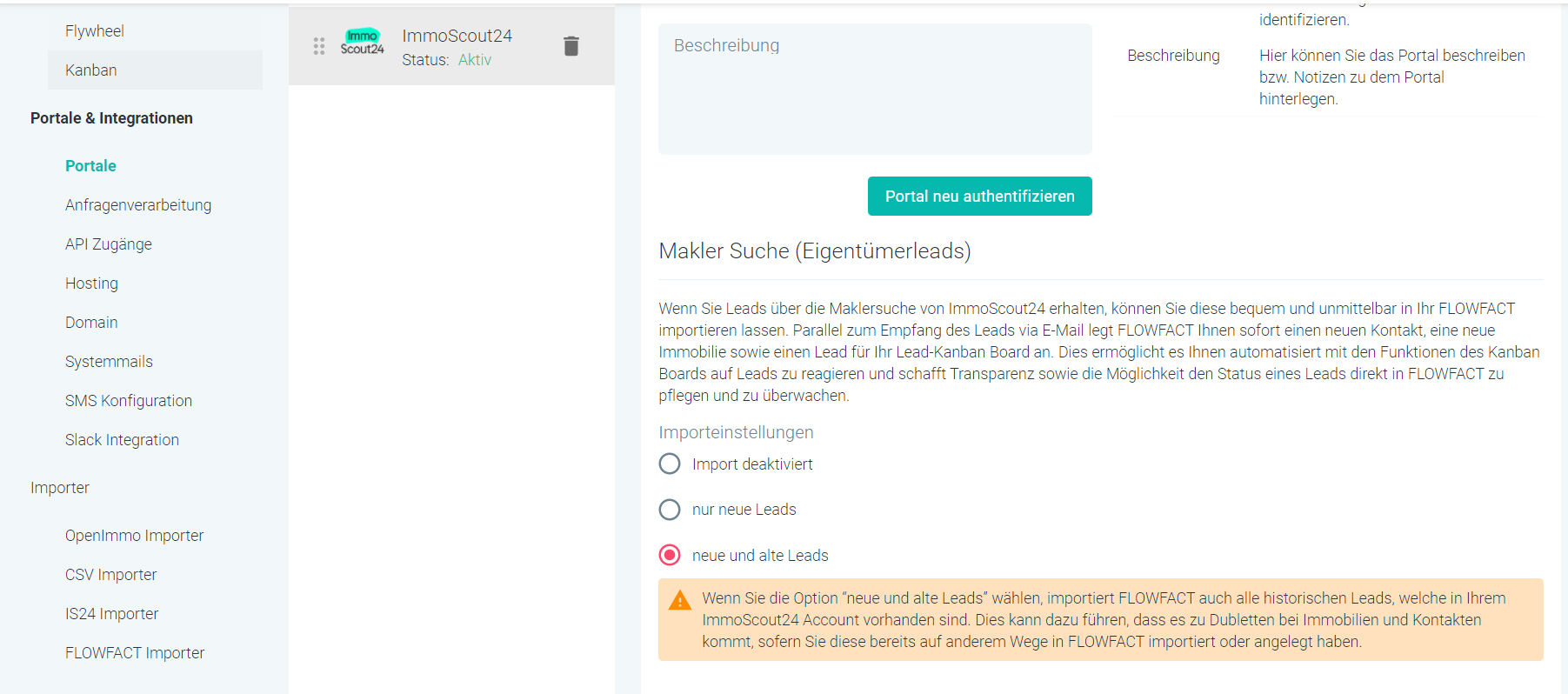Choose the nur neue Leads option
This screenshot has height=694, width=1568.
click(670, 509)
